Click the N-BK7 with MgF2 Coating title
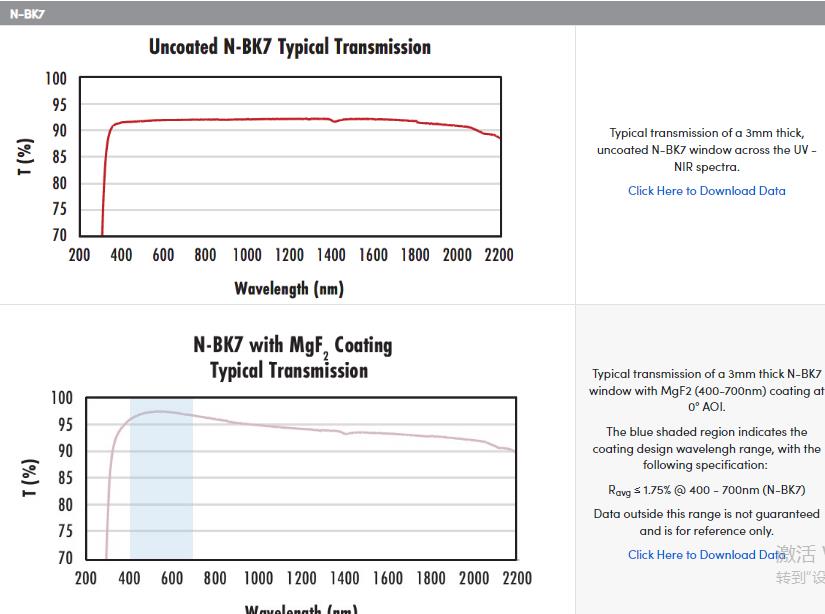 (x=292, y=357)
